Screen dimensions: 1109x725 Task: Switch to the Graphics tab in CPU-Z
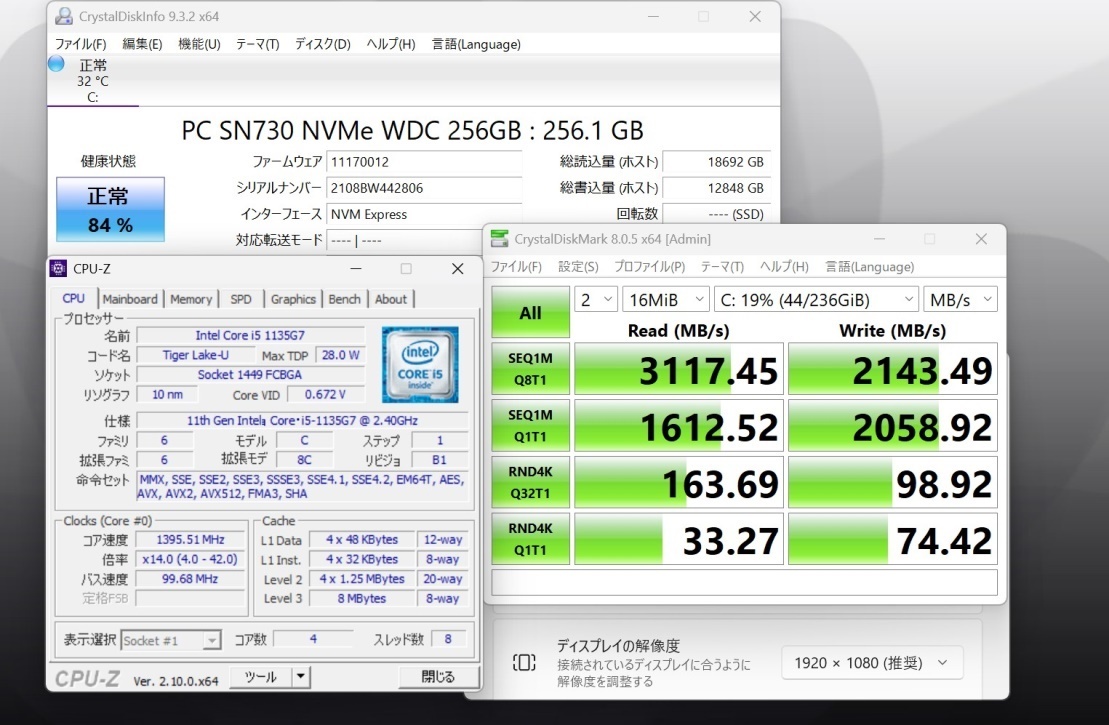293,299
